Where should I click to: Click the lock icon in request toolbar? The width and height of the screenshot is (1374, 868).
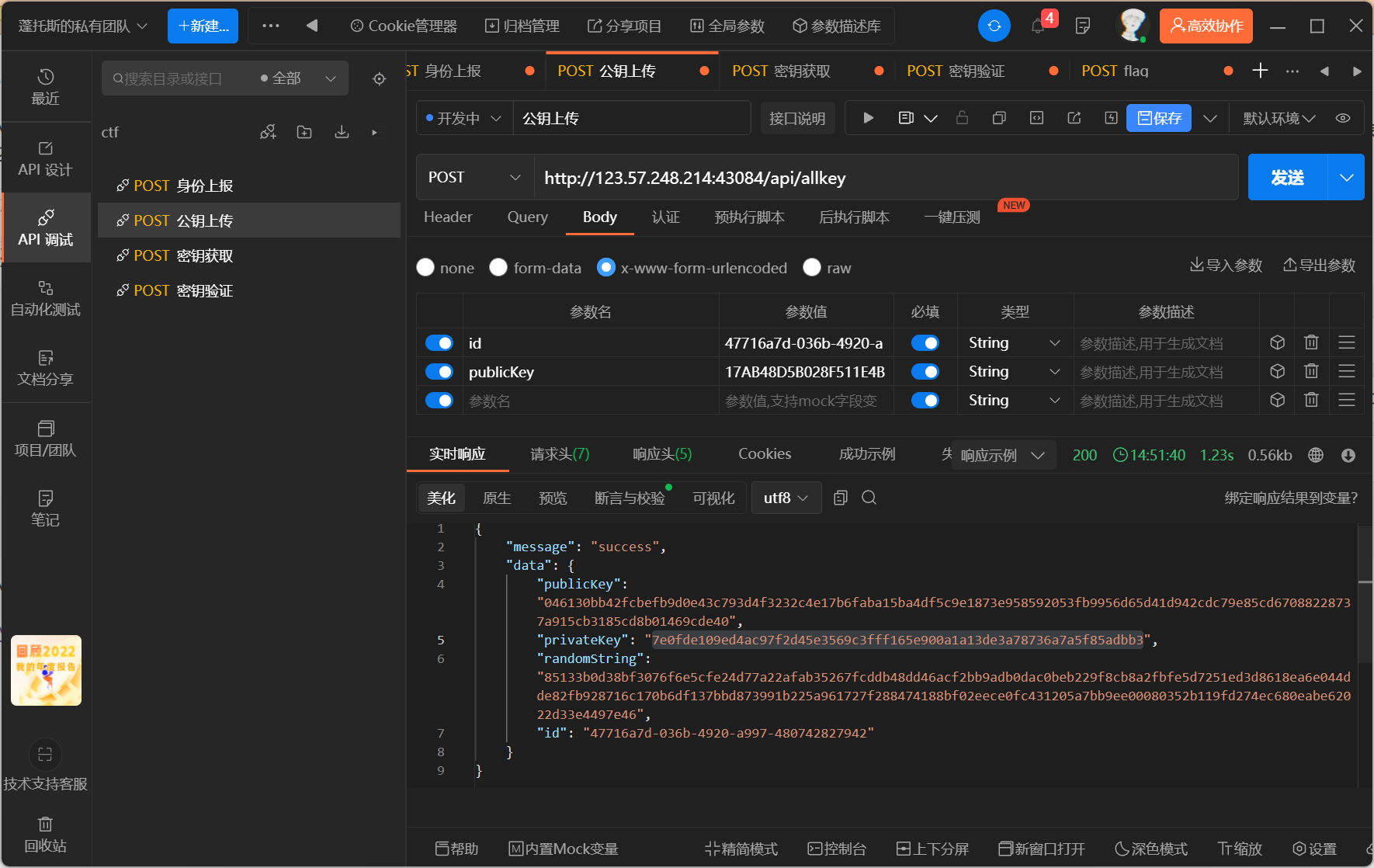[962, 118]
